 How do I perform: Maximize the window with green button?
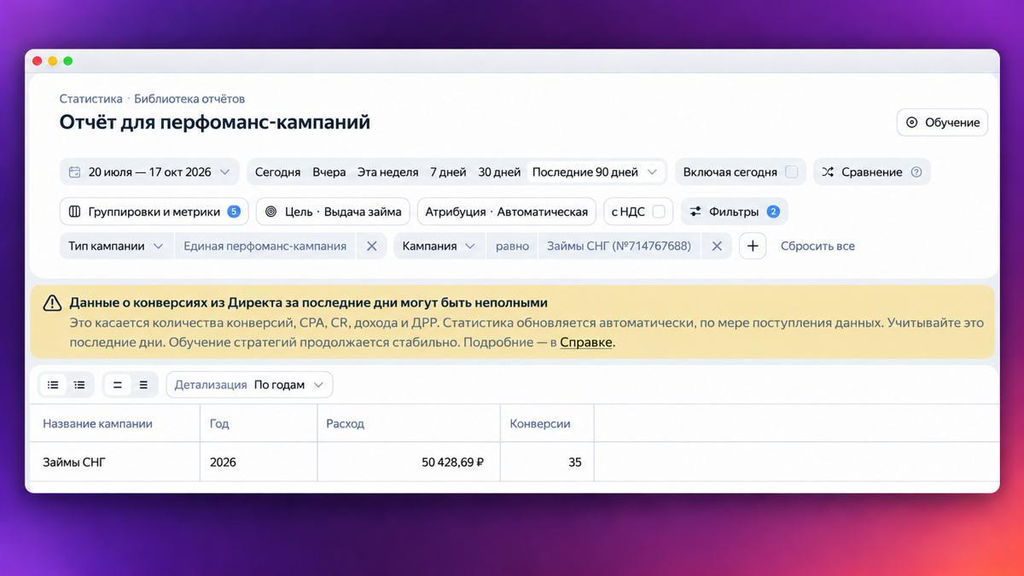point(68,61)
